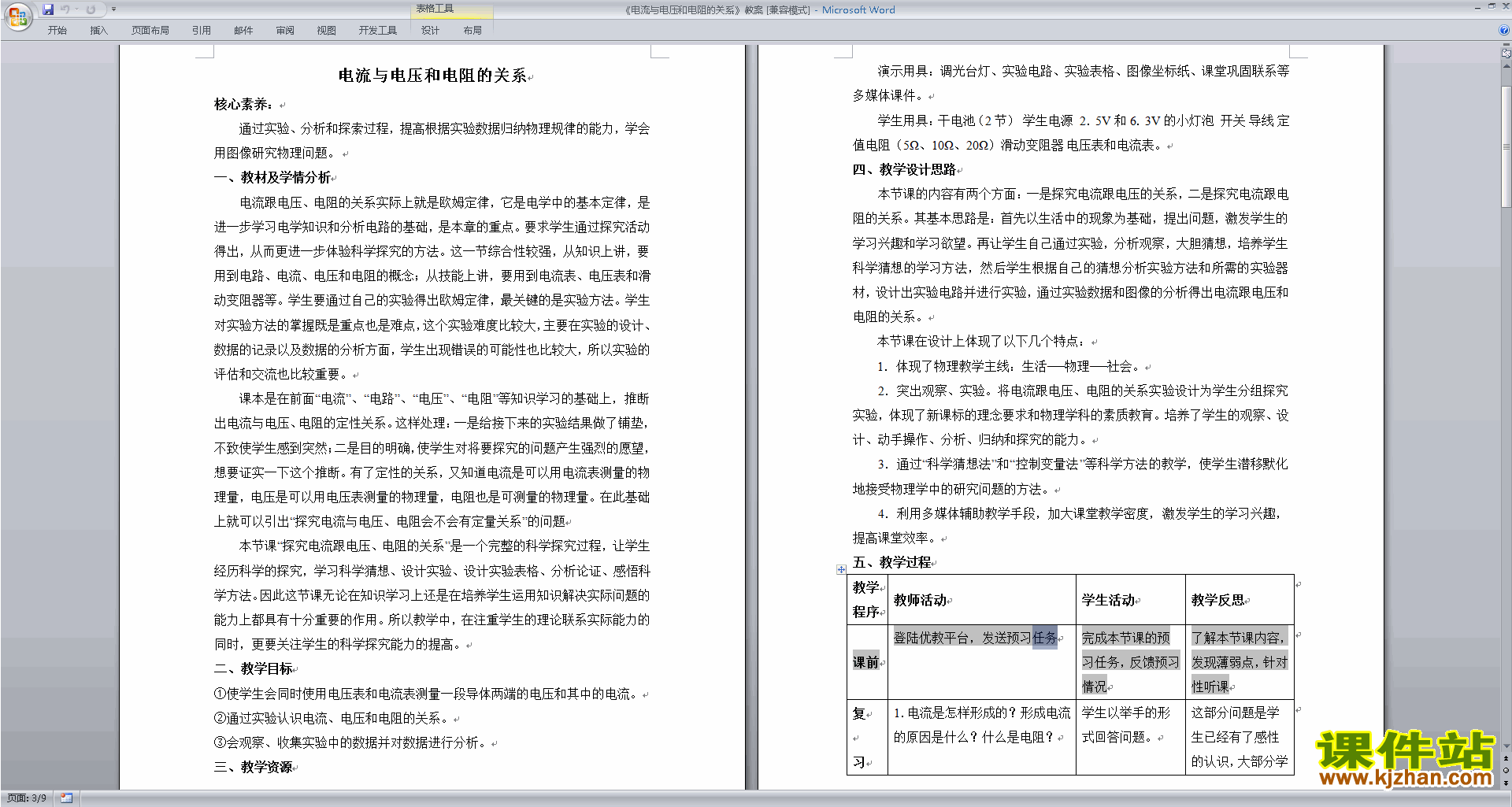Switch to the 引用 ribbon tab
Screen dimensions: 1512x807
click(202, 30)
